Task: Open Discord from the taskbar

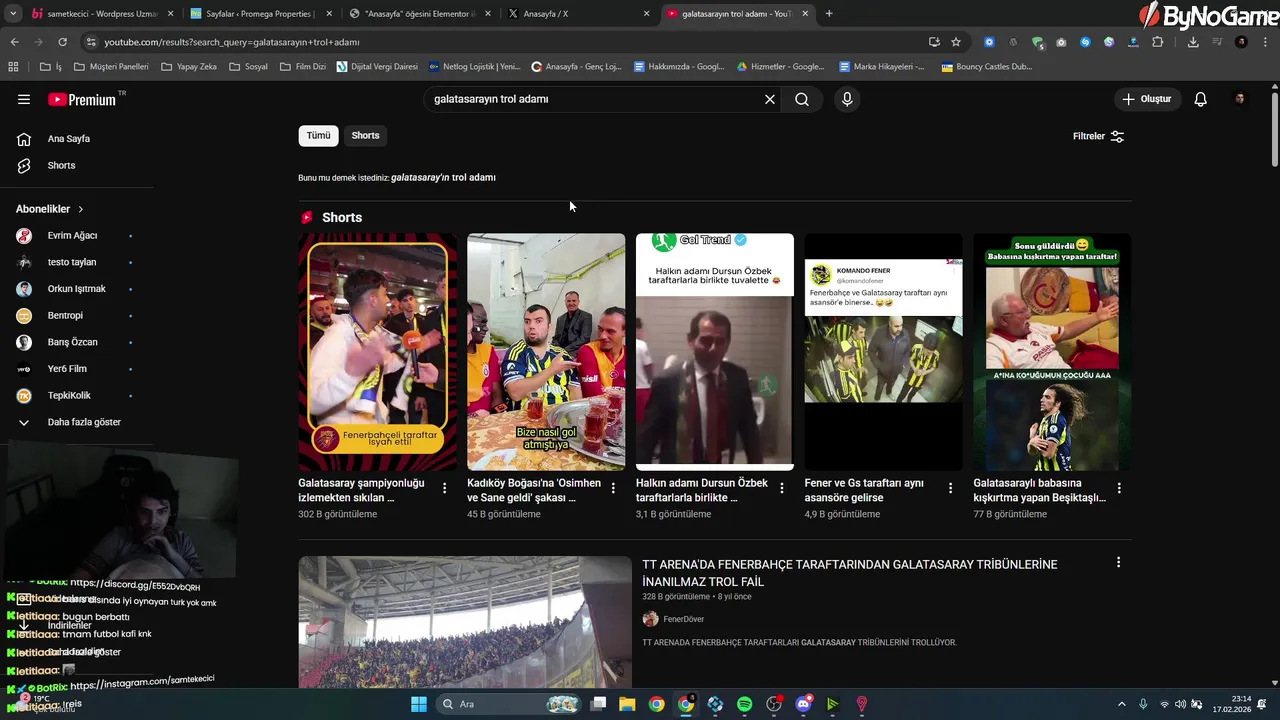Action: coord(803,704)
